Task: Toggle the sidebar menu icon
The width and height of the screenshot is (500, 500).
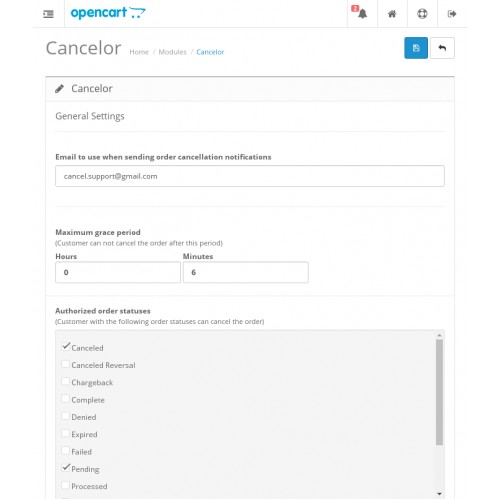Action: (49, 14)
